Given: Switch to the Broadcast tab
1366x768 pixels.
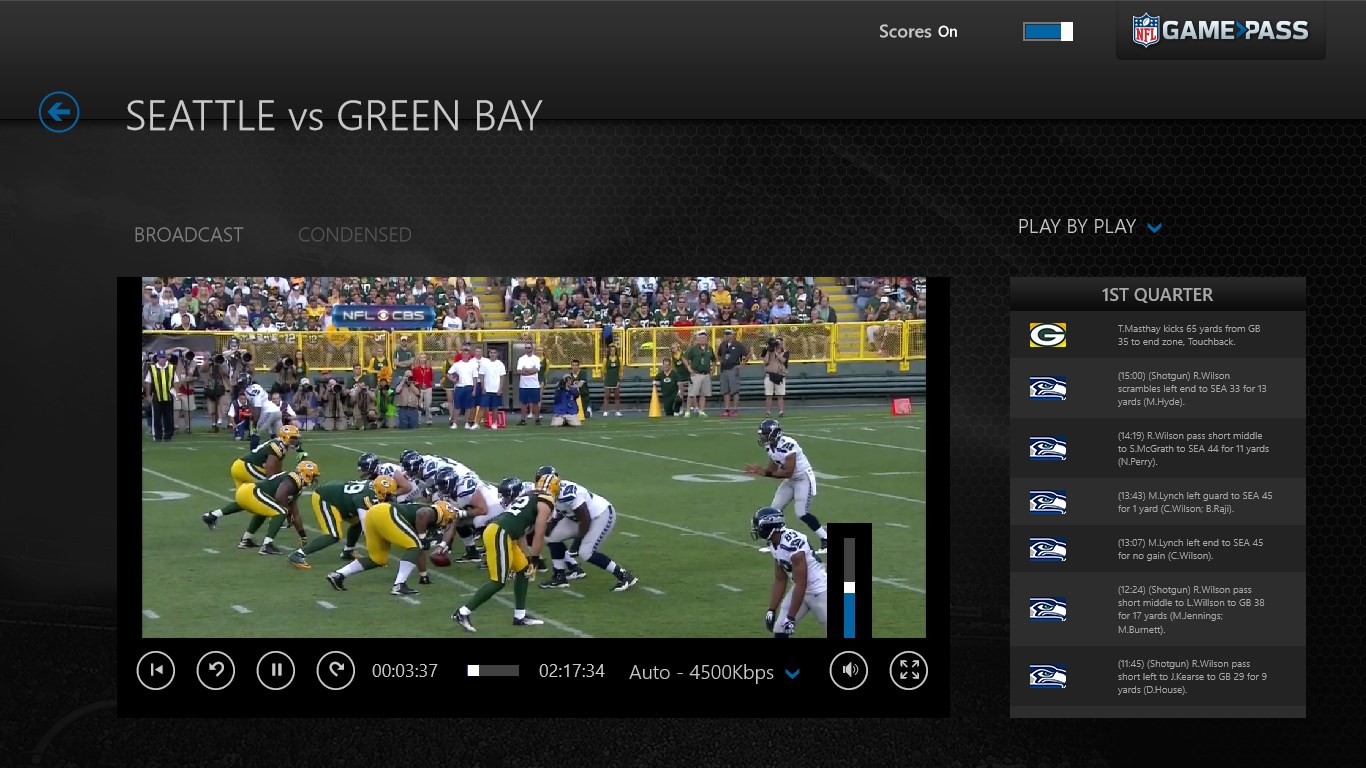Looking at the screenshot, I should point(189,235).
